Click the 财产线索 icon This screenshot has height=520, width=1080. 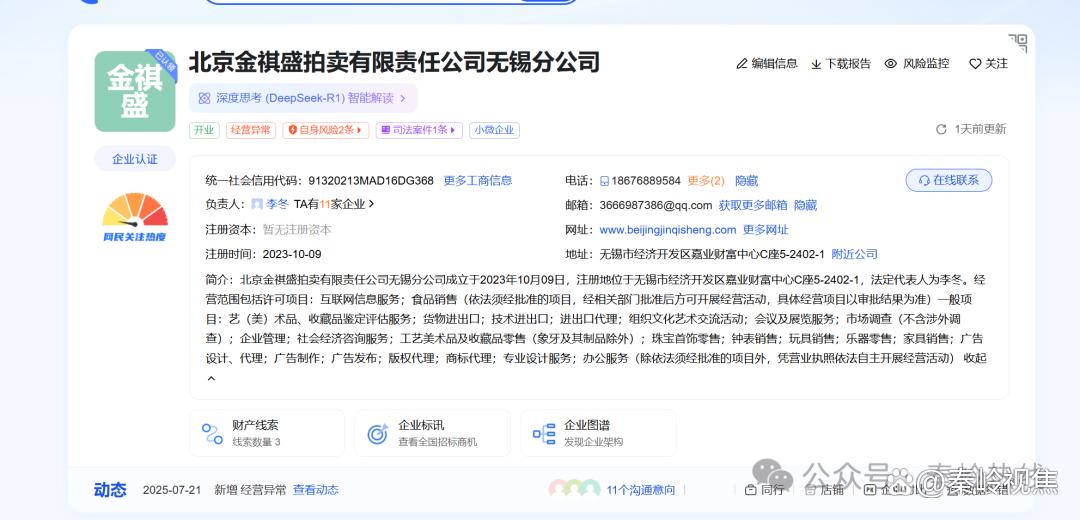tap(212, 433)
